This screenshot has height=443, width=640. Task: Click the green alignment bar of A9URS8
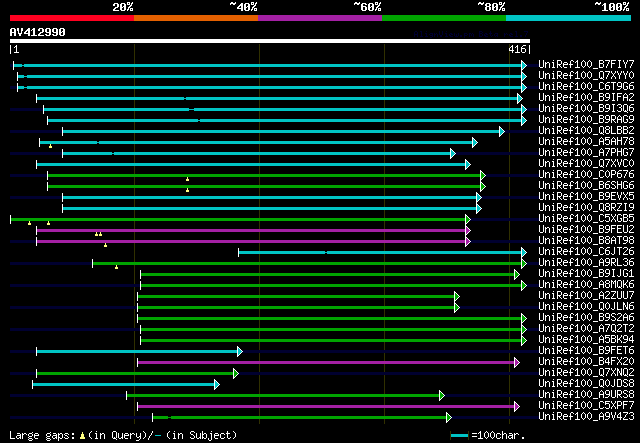tap(283, 396)
